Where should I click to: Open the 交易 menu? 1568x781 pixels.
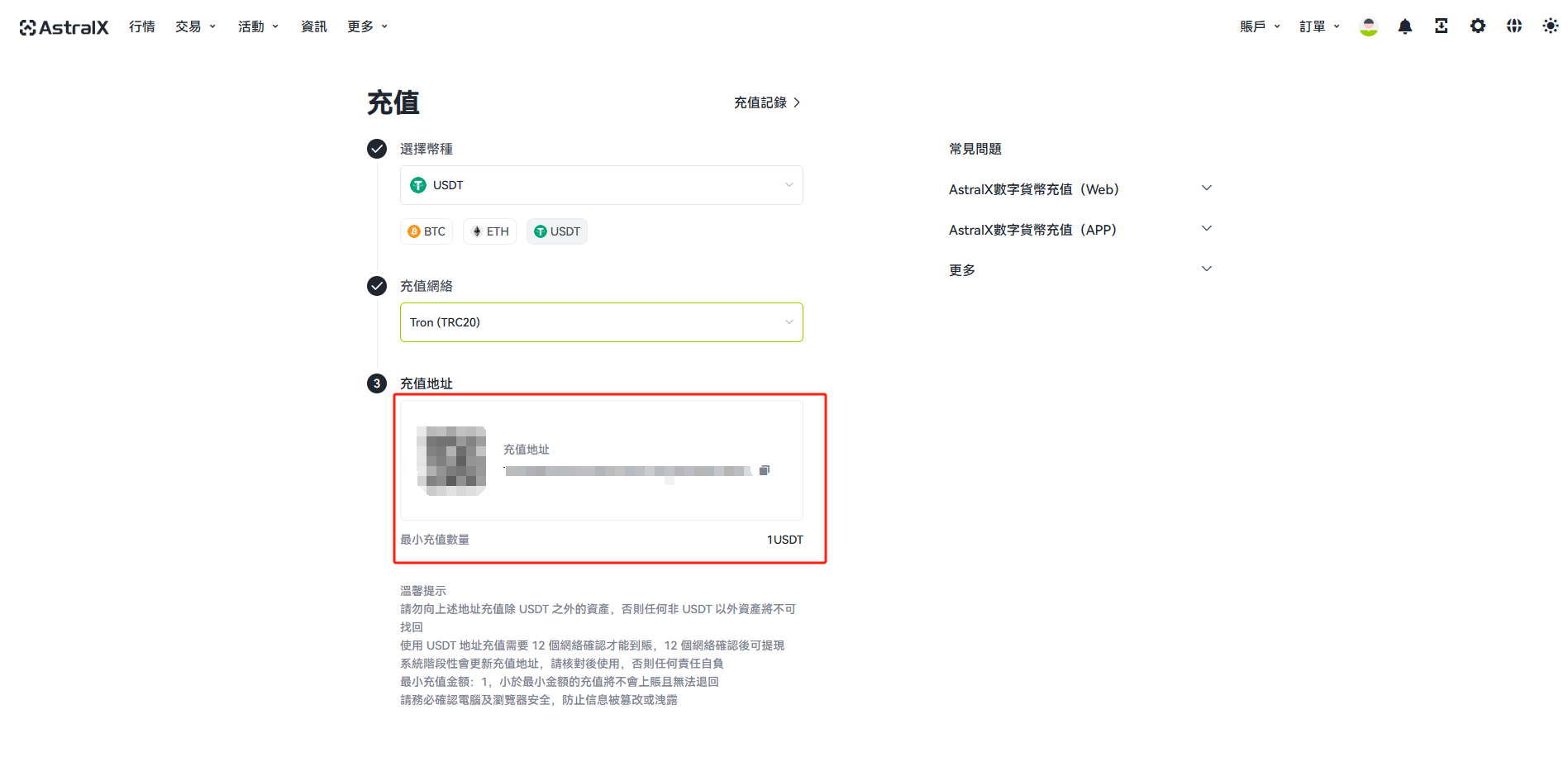(195, 26)
